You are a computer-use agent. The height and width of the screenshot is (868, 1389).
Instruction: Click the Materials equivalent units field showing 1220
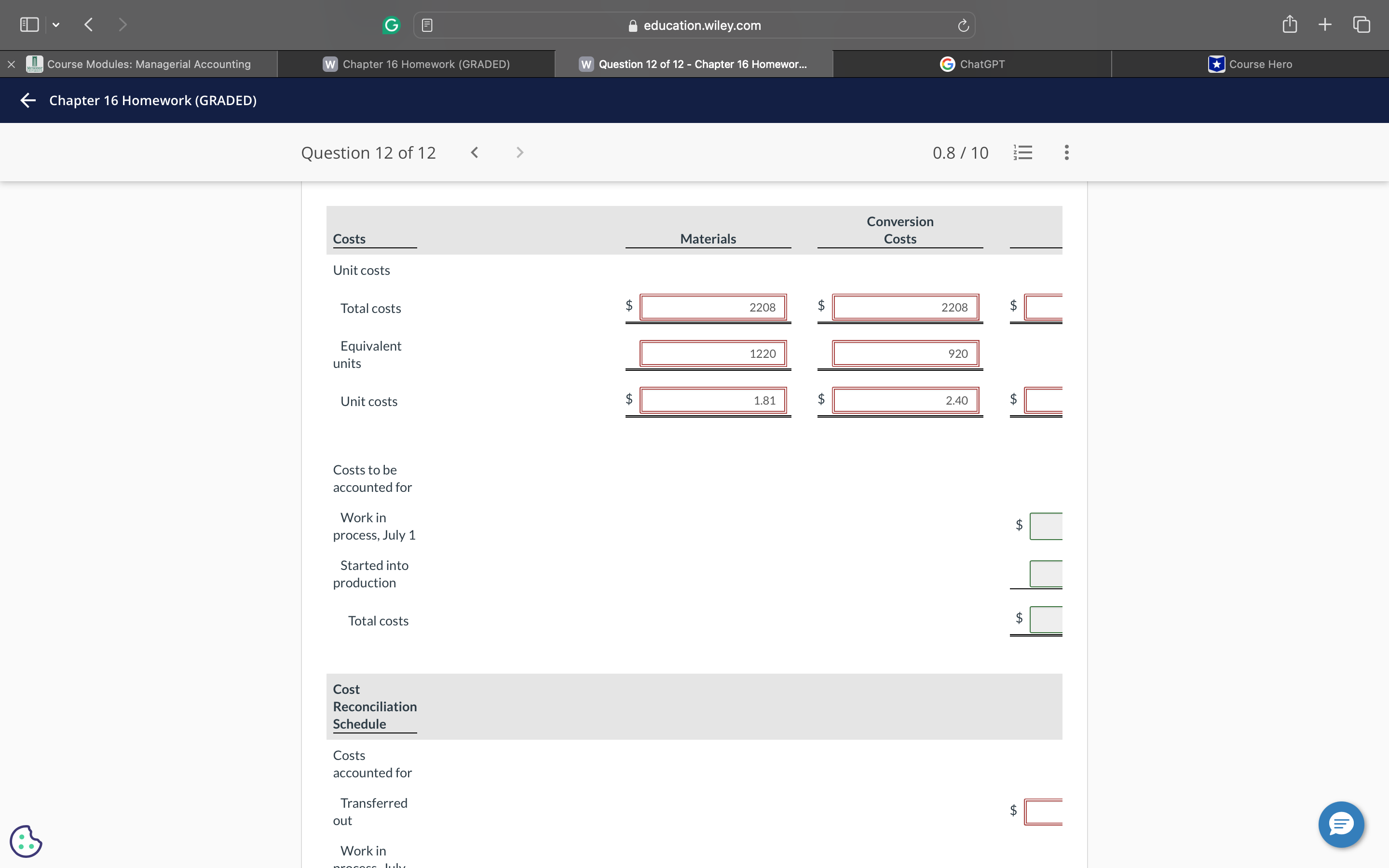[x=712, y=353]
